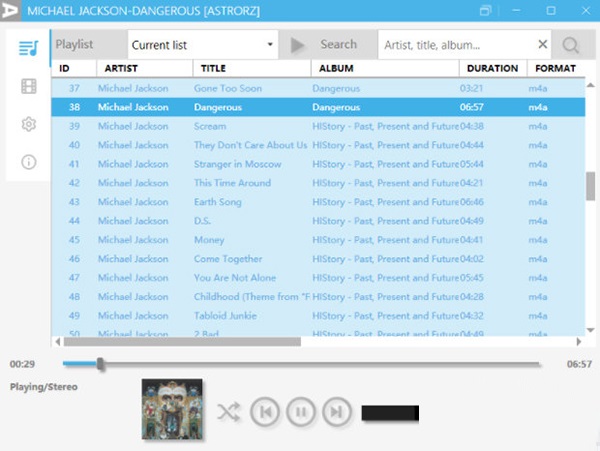Click the horizontal scroll left arrow
The height and width of the screenshot is (451, 600).
click(58, 341)
